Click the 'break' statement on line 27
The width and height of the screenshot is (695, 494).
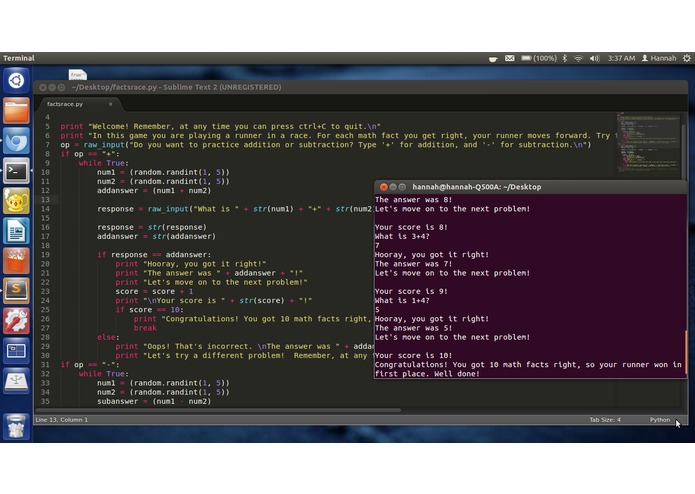pos(145,328)
